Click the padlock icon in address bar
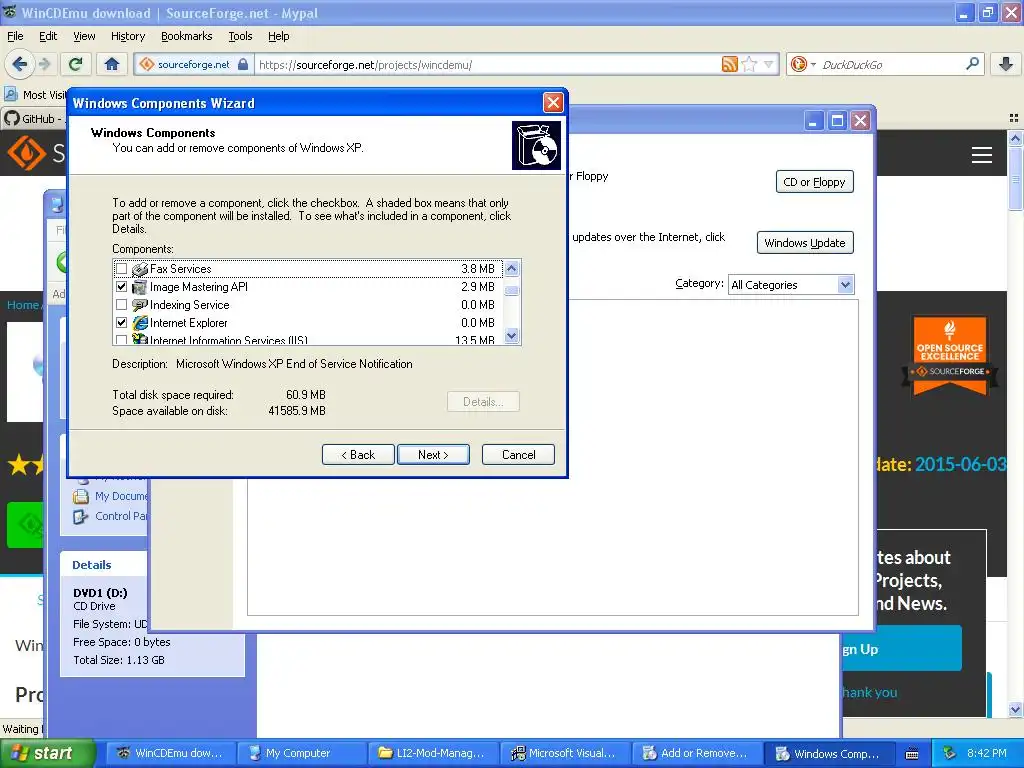This screenshot has width=1024, height=768. coord(243,64)
